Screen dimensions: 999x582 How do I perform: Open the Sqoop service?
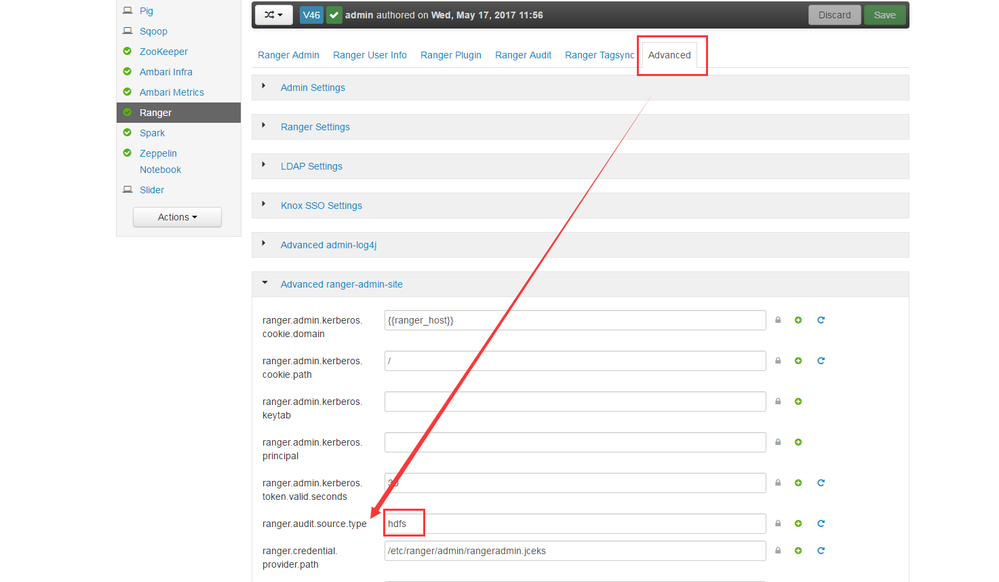154,31
